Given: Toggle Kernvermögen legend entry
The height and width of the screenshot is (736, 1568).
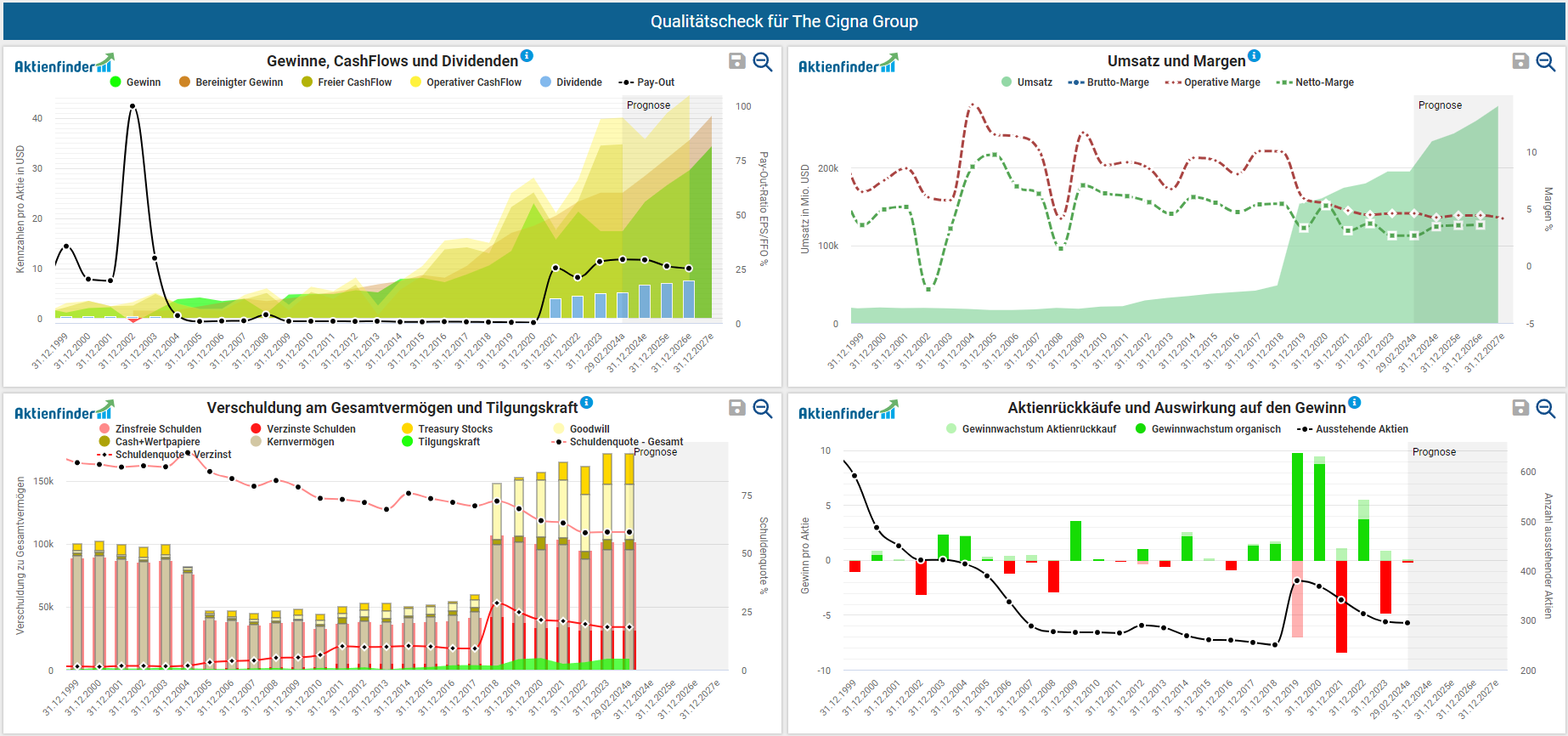Looking at the screenshot, I should [292, 442].
